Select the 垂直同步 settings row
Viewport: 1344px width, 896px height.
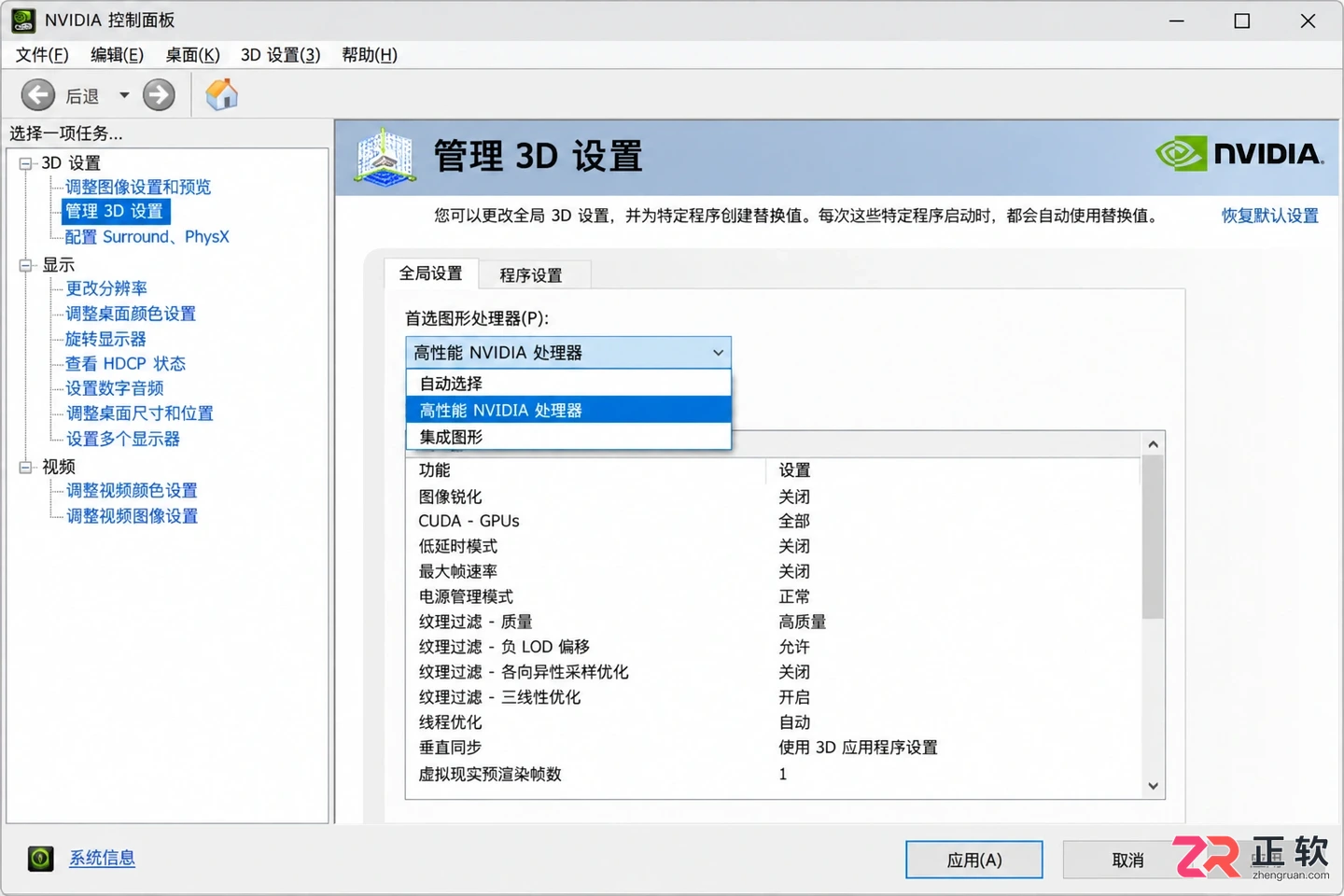click(774, 748)
